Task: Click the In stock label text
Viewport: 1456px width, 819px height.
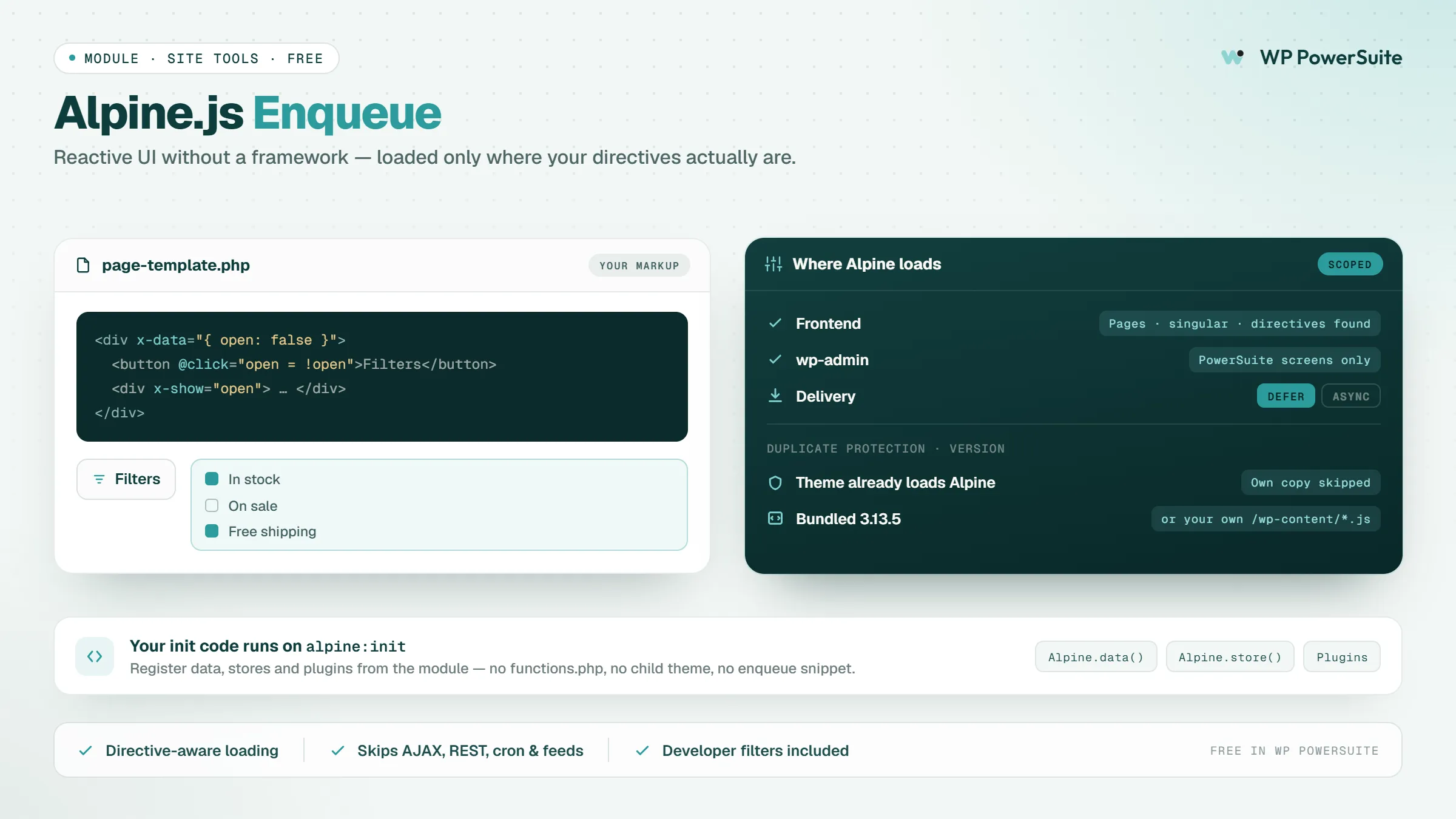Action: [x=254, y=479]
